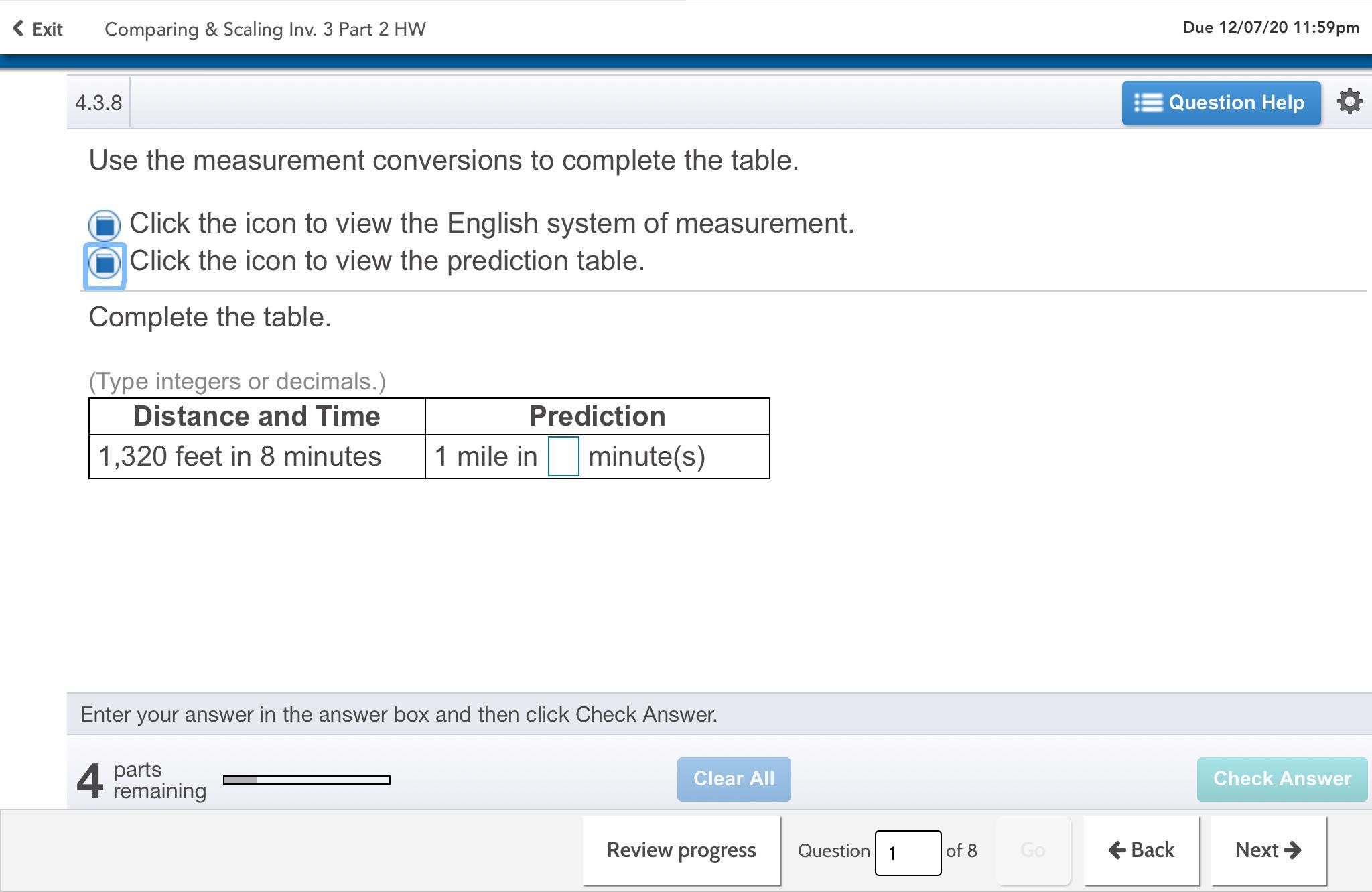Open Review progress

[x=681, y=850]
